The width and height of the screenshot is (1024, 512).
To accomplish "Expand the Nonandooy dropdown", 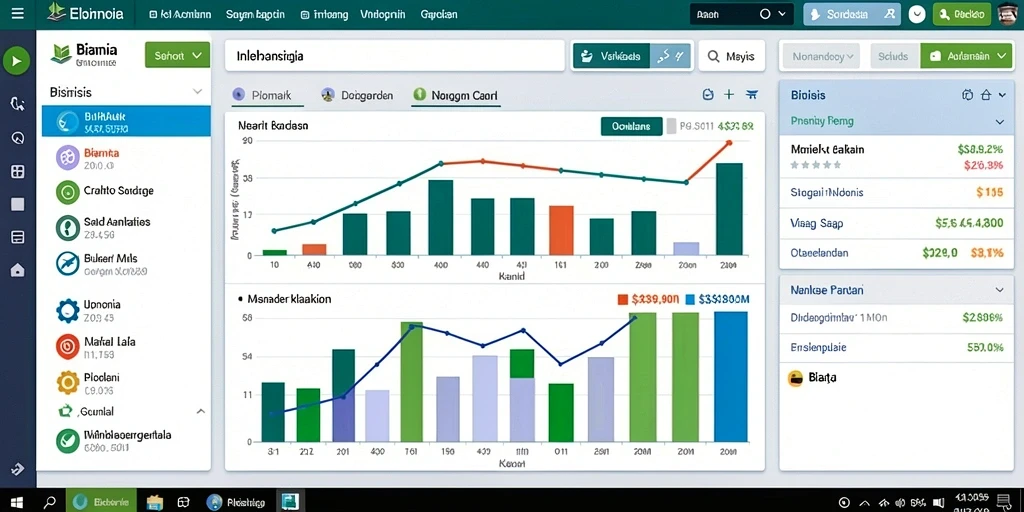I will [x=822, y=56].
